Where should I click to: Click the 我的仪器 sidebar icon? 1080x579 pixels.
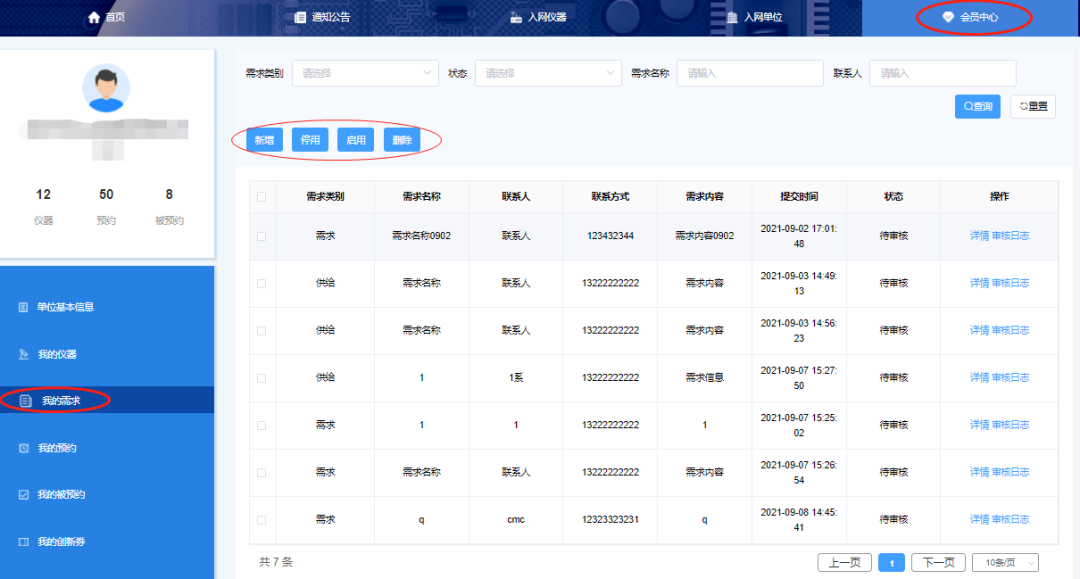pyautogui.click(x=24, y=354)
